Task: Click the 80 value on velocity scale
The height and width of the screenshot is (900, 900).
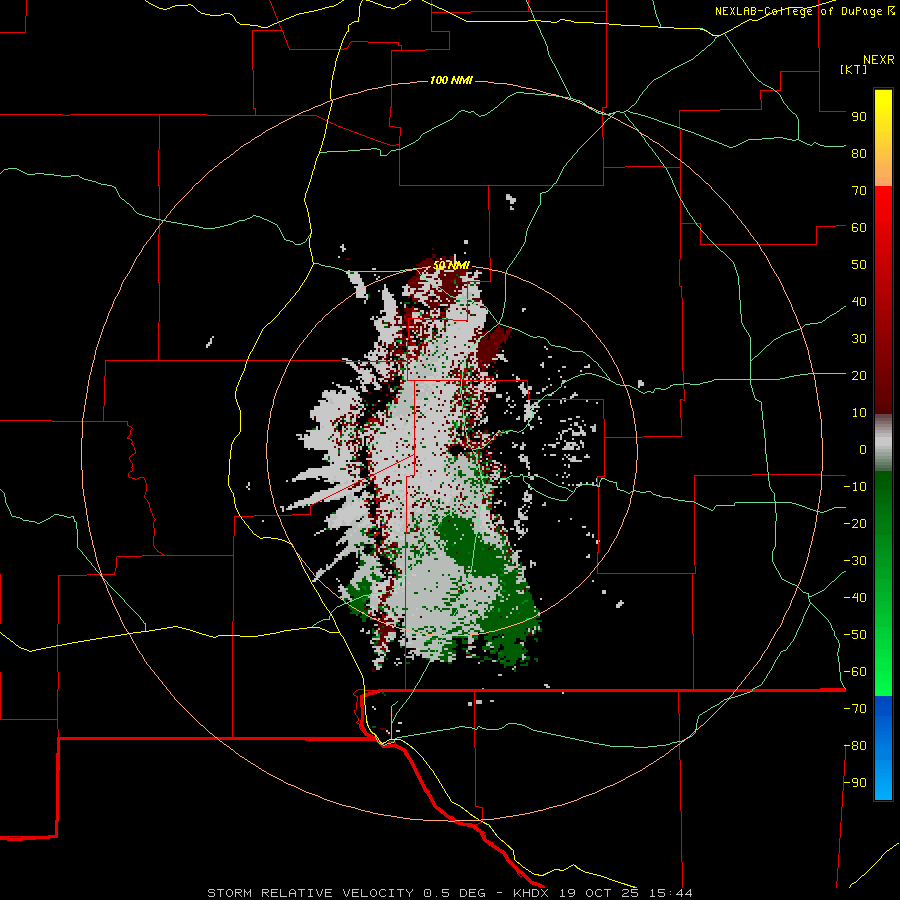Action: point(859,154)
